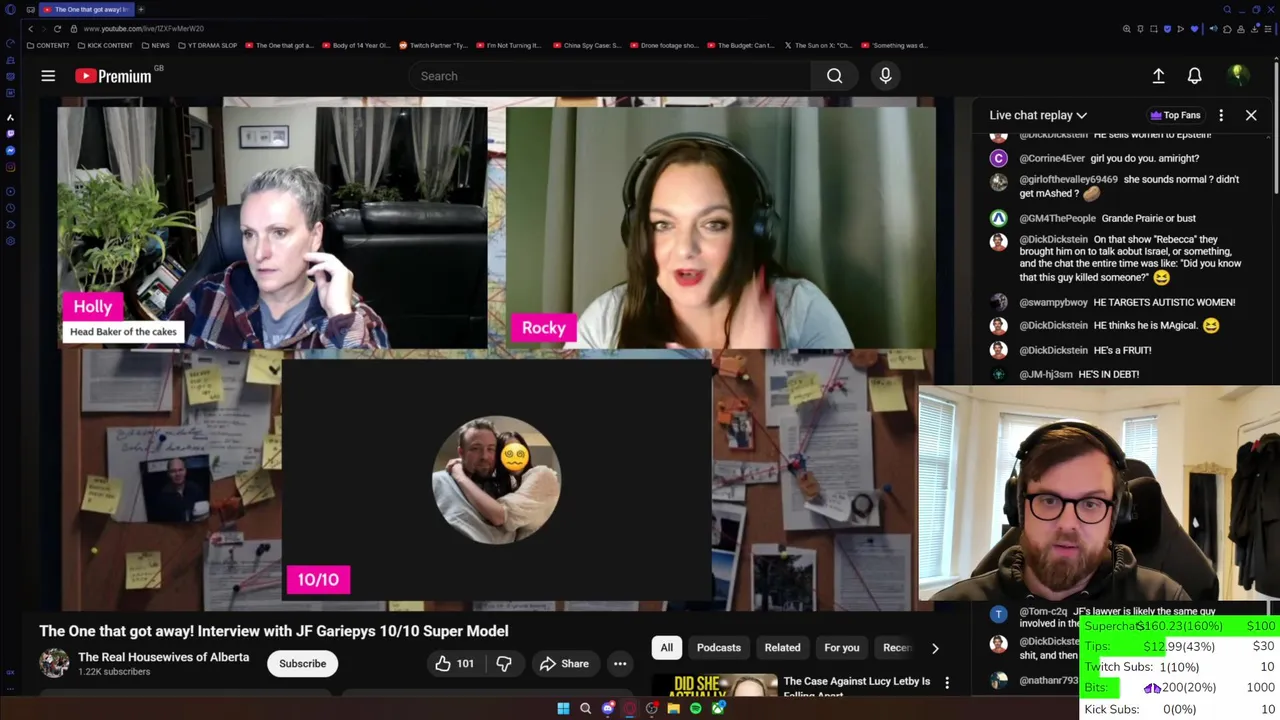Subscribe to Real Housewives of Alberta

[x=302, y=664]
